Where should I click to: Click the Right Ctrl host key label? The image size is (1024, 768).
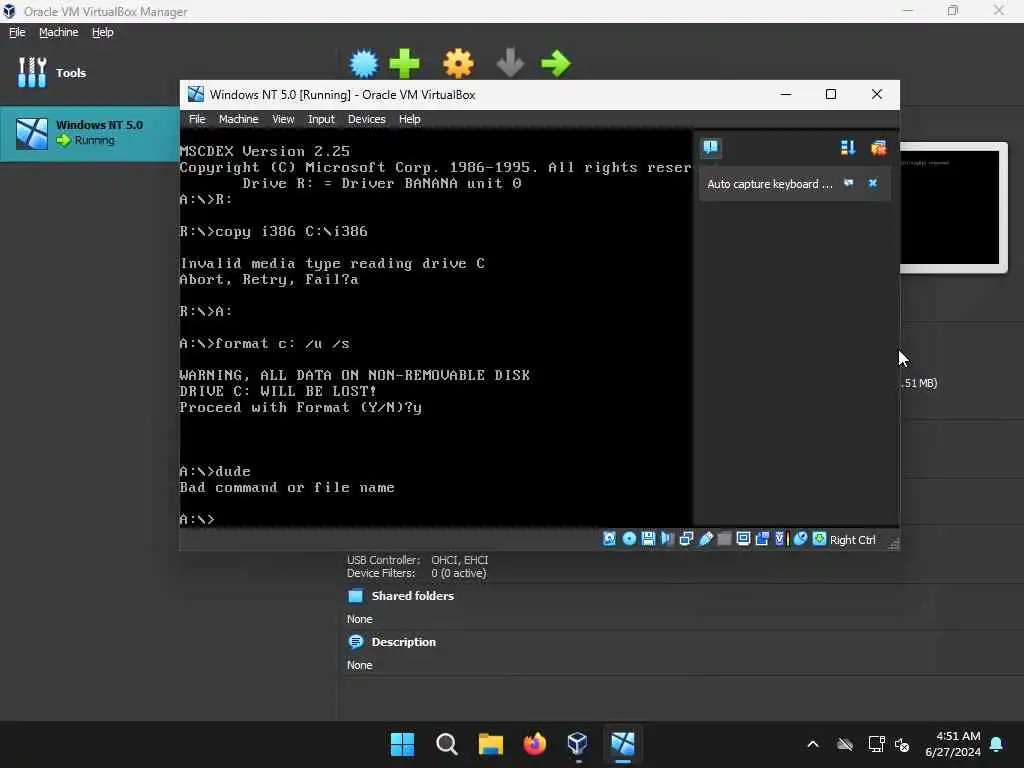853,540
